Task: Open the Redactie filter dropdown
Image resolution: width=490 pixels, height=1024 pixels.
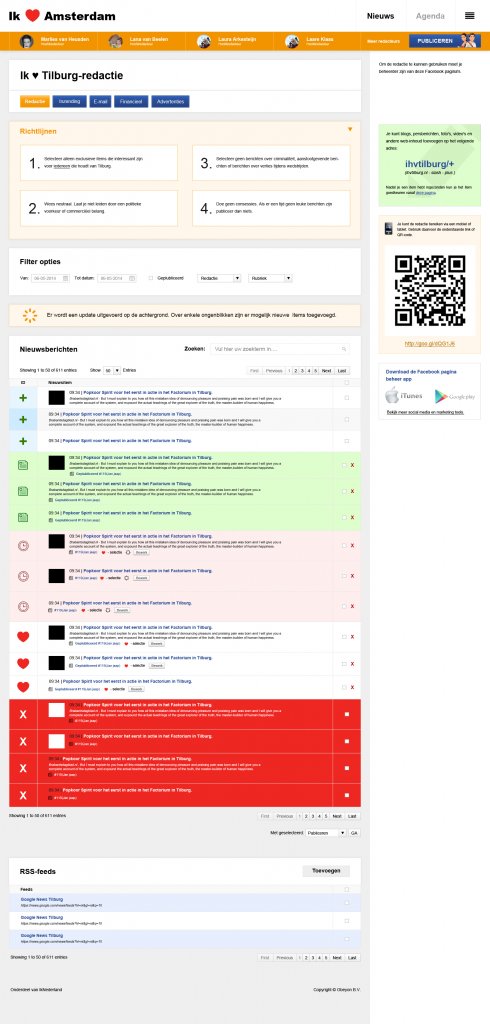Action: [220, 278]
